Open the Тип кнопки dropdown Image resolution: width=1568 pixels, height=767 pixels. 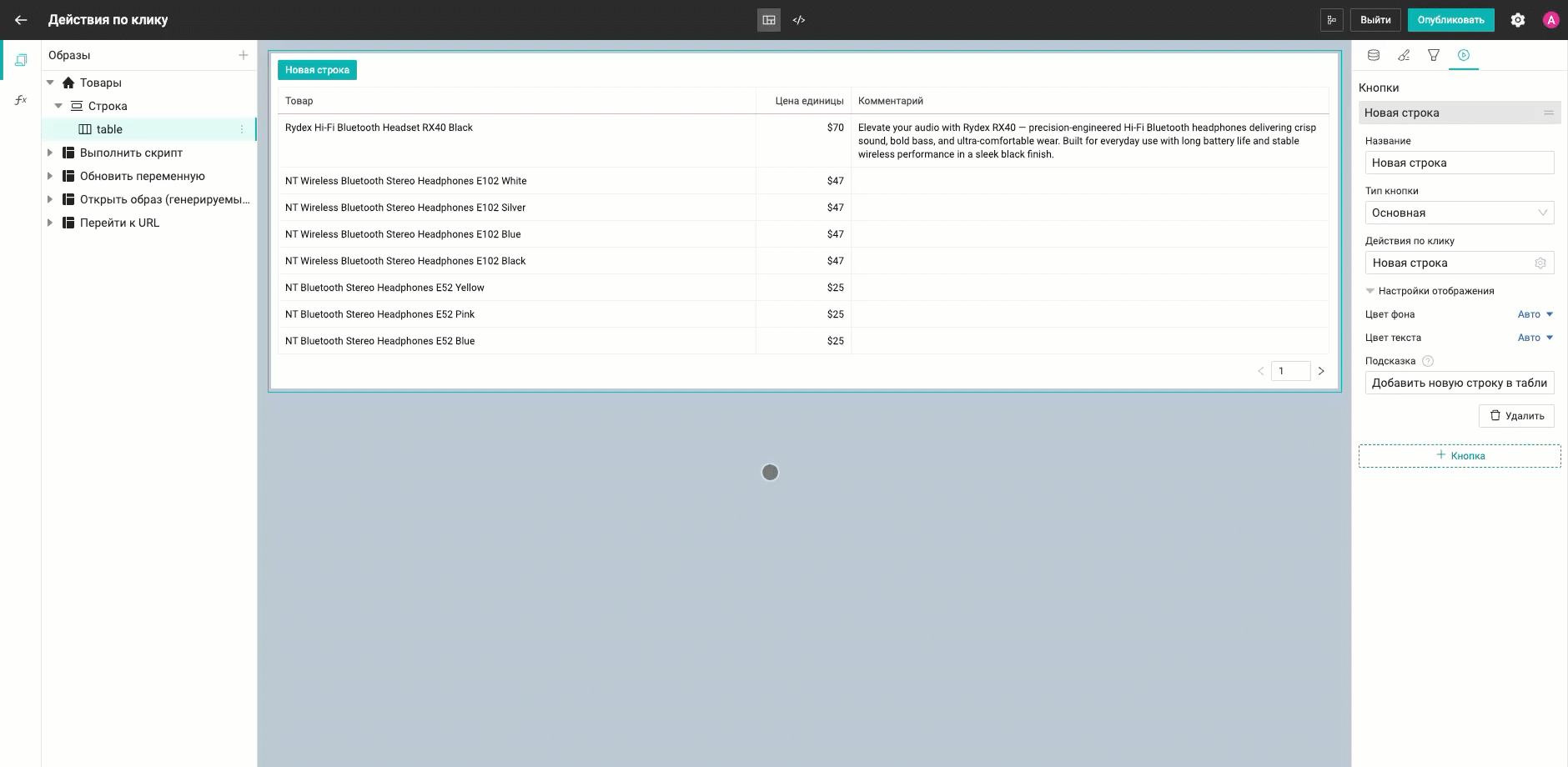(1459, 213)
